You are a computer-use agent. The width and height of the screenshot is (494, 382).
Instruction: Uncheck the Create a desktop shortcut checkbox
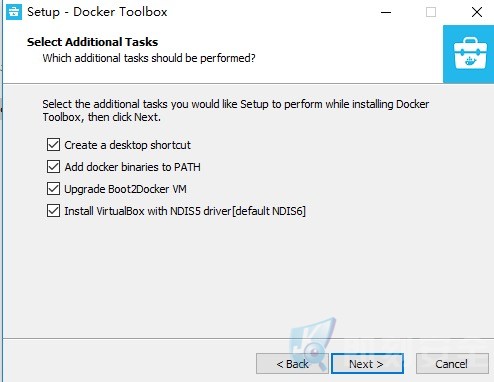point(53,145)
